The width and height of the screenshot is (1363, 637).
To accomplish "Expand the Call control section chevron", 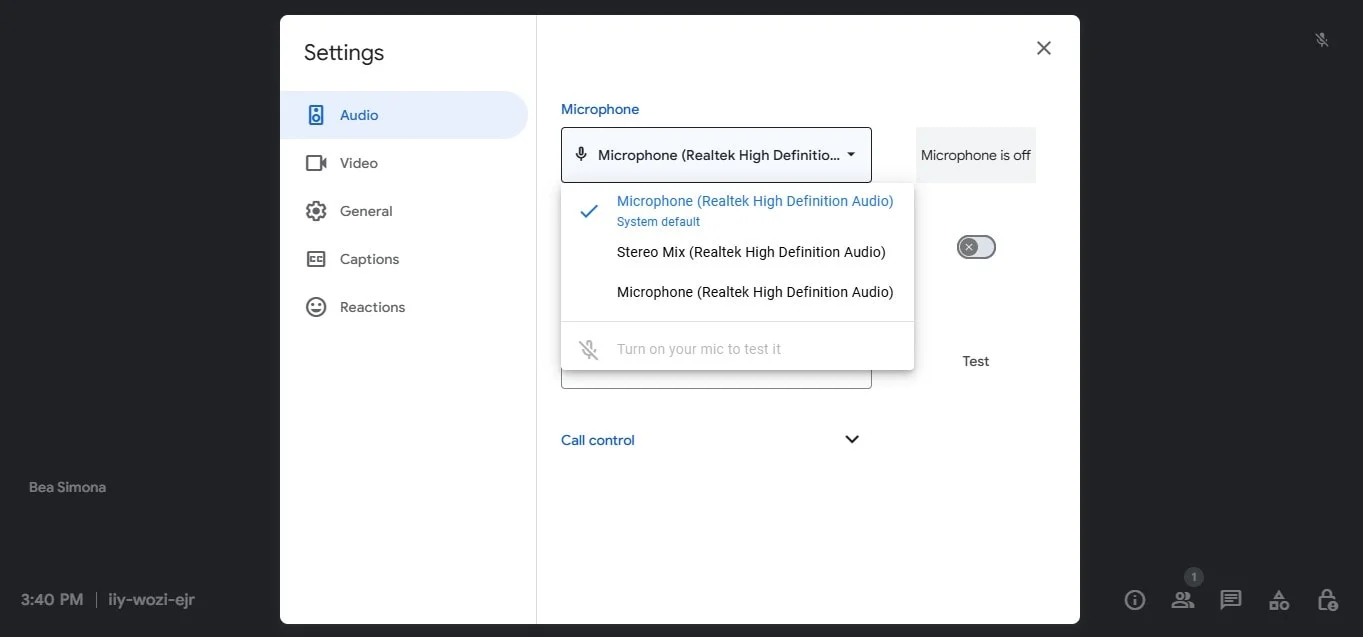I will pyautogui.click(x=852, y=439).
